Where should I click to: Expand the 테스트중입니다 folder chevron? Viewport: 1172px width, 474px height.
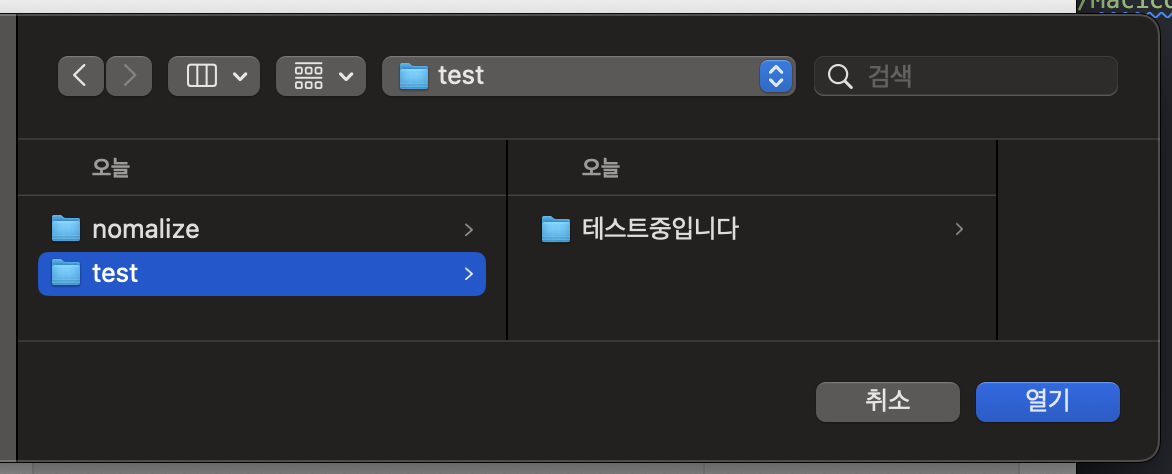959,229
